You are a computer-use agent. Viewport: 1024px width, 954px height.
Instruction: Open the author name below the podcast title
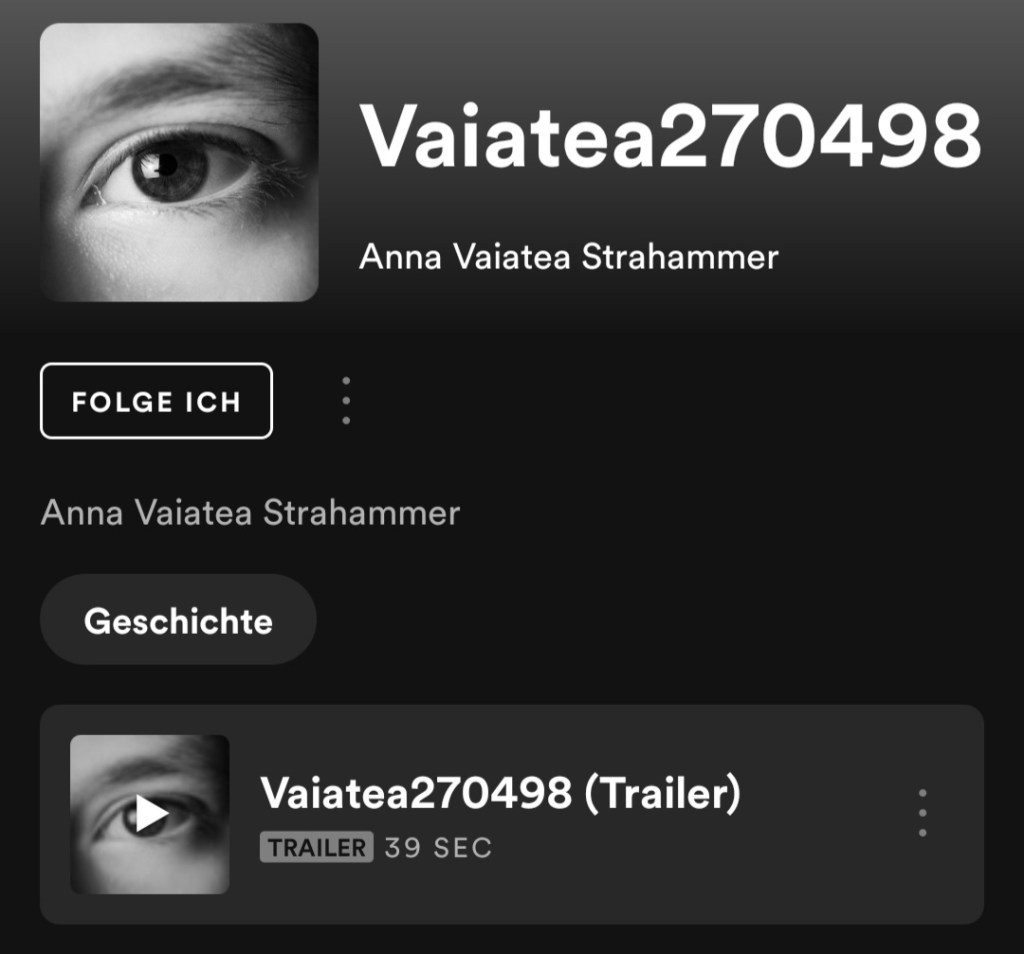[568, 257]
